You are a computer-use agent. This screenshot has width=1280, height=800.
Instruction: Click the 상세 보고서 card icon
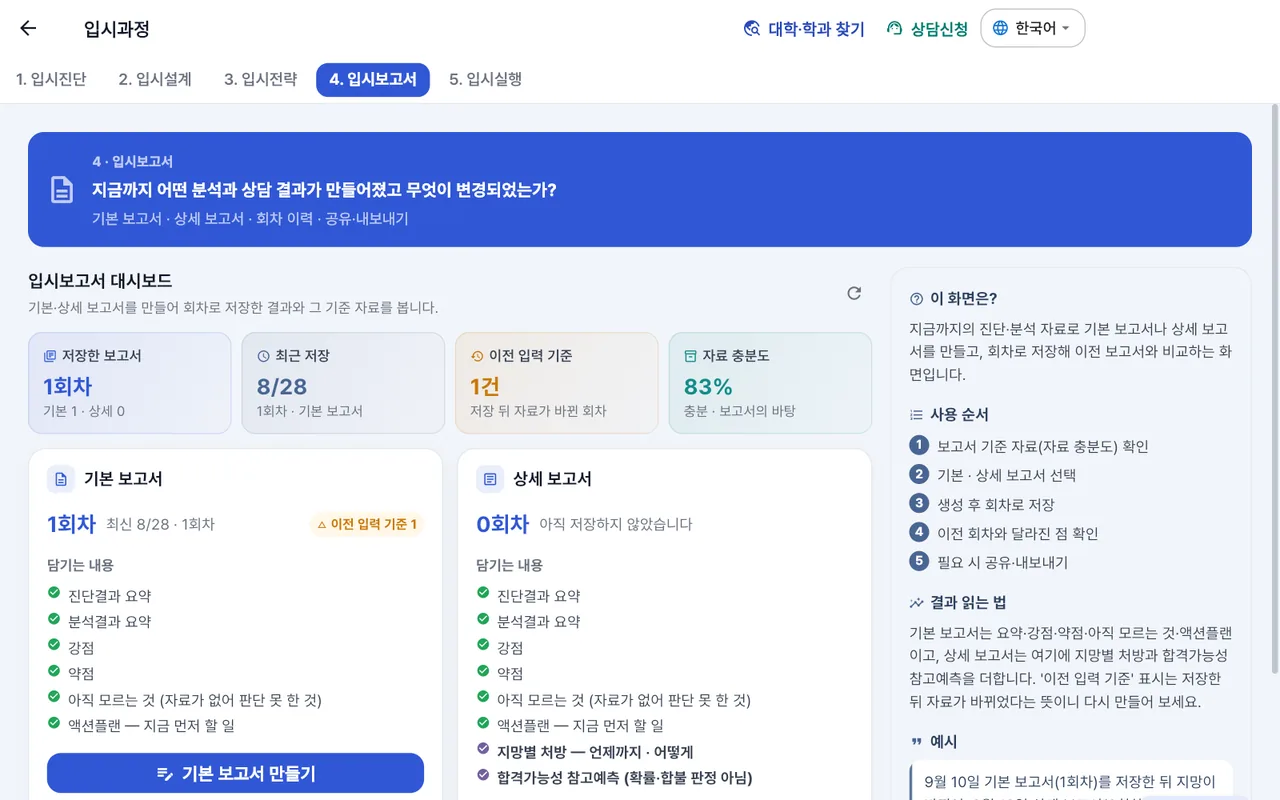(490, 479)
